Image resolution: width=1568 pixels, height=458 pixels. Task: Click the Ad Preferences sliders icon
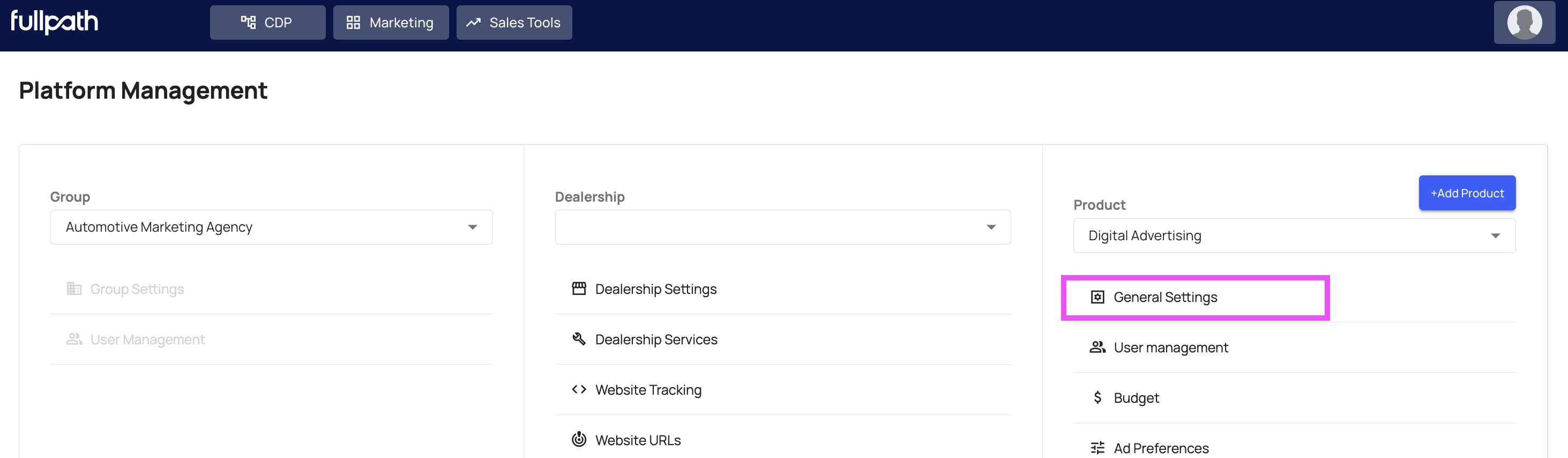[x=1097, y=448]
